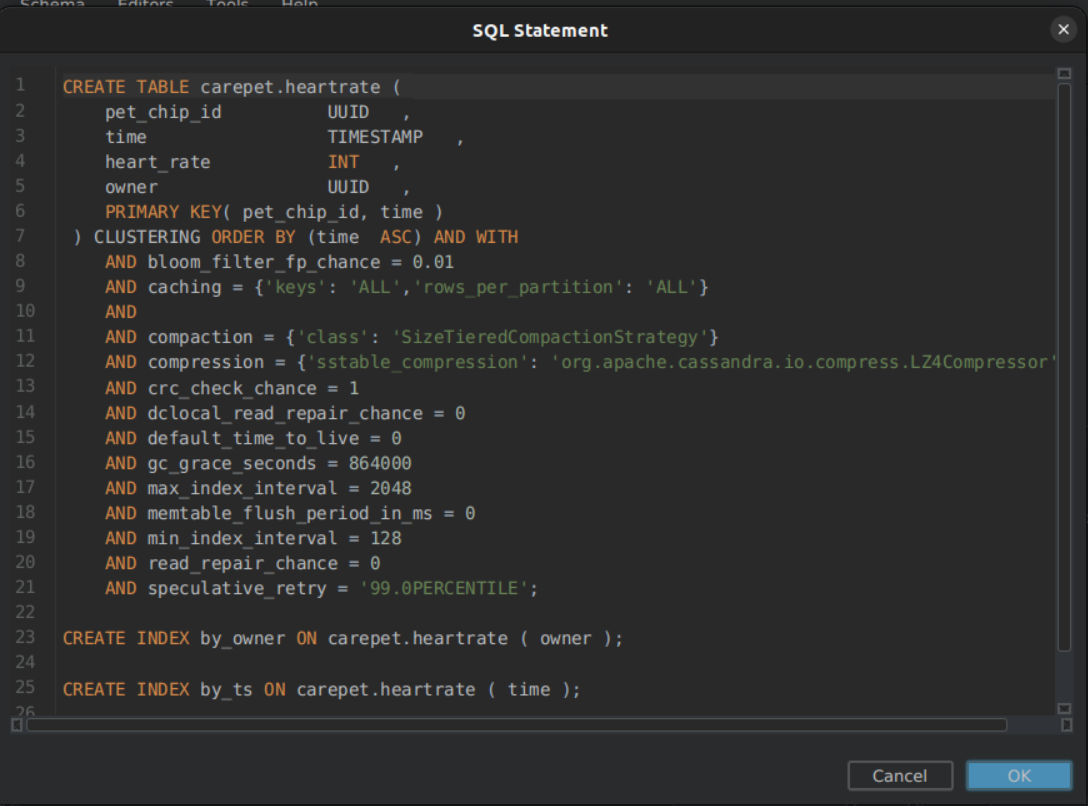Click the horizontal scrollbar right arrow

tap(1066, 725)
